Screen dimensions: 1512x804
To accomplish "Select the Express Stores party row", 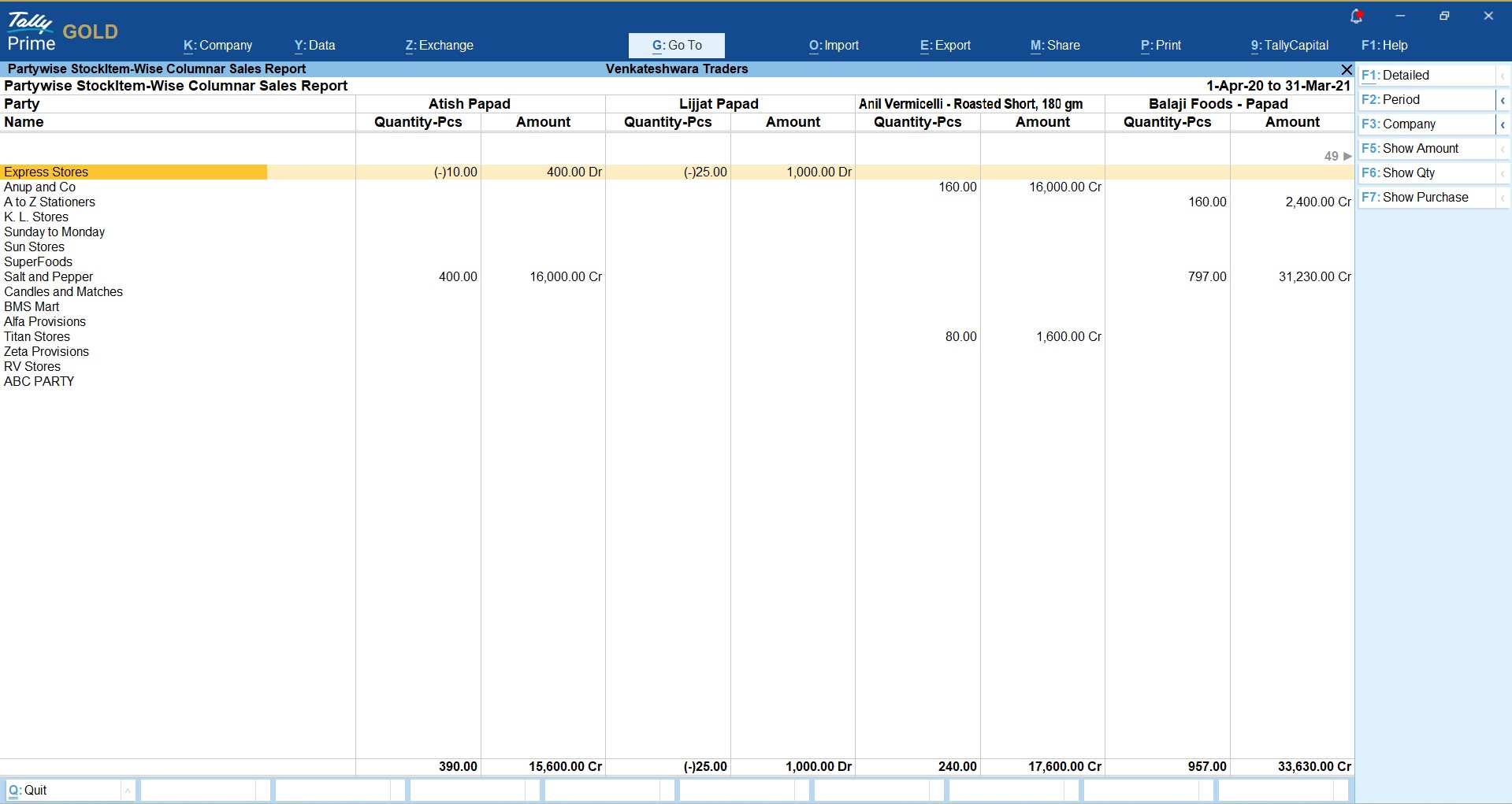I will point(46,172).
